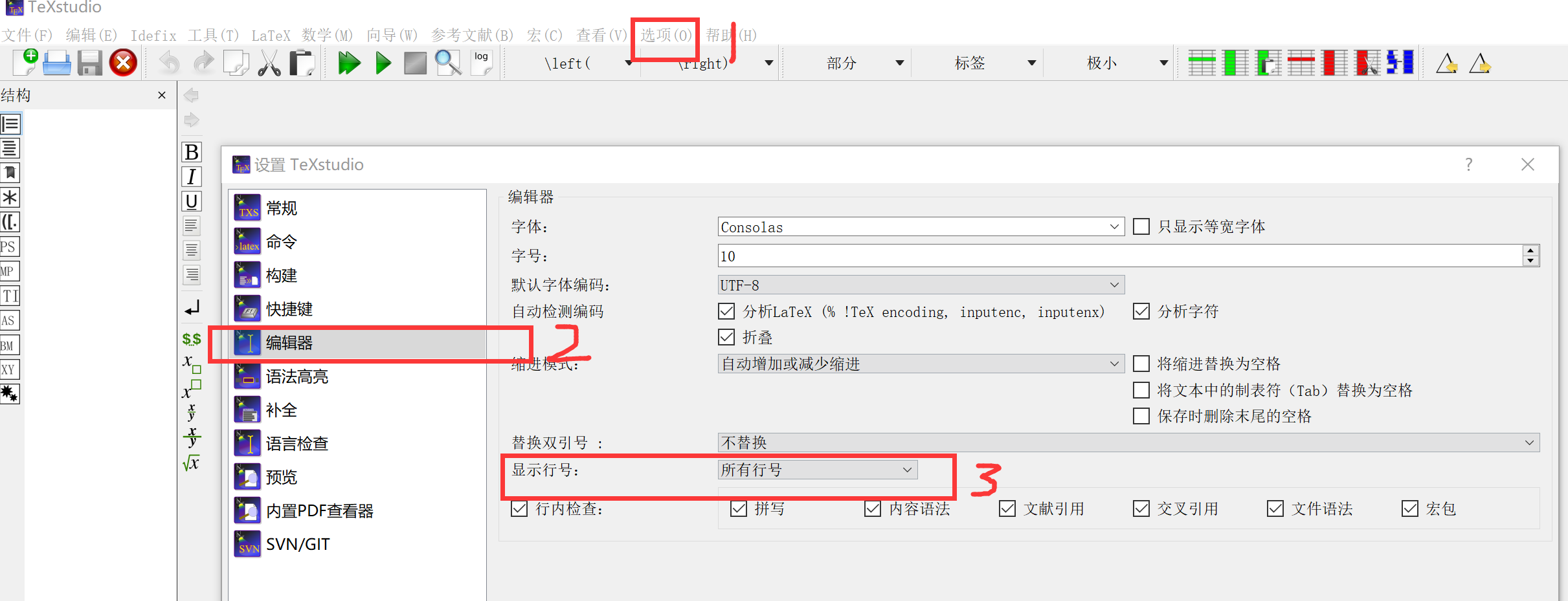The image size is (1568, 601).
Task: Click the back navigation arrow icon
Action: pyautogui.click(x=192, y=95)
